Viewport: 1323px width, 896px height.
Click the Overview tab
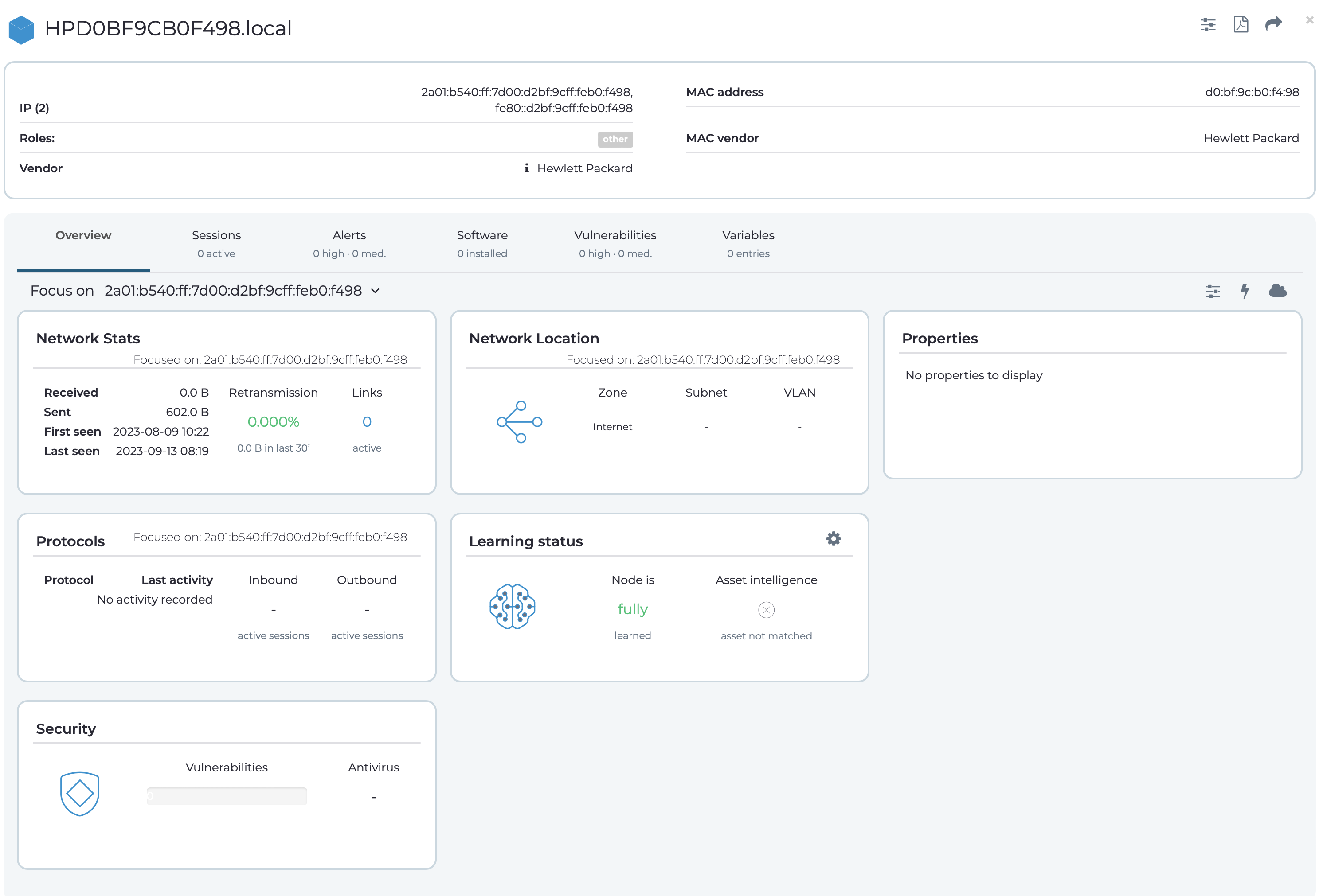(83, 235)
